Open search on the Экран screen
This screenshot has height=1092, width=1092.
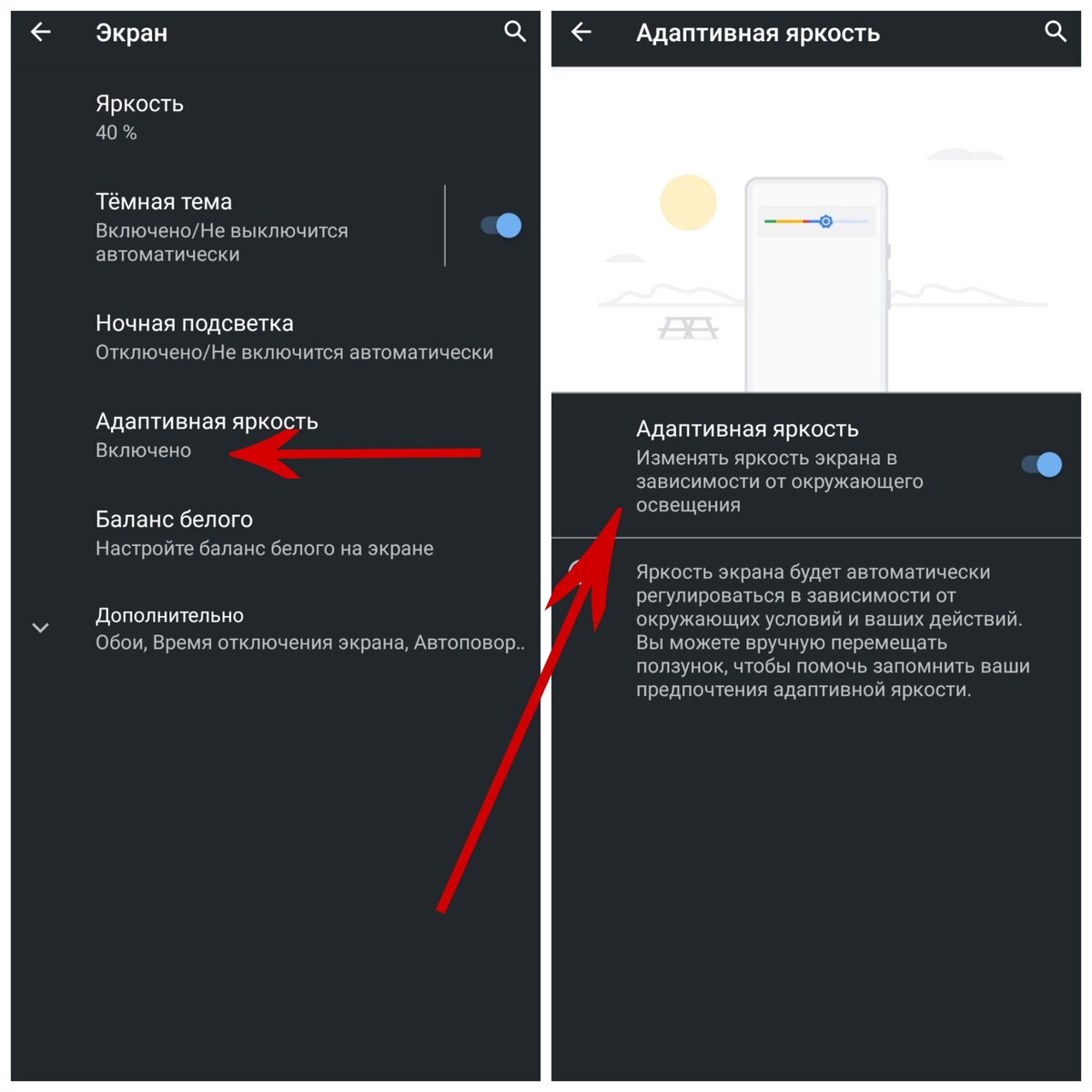515,32
